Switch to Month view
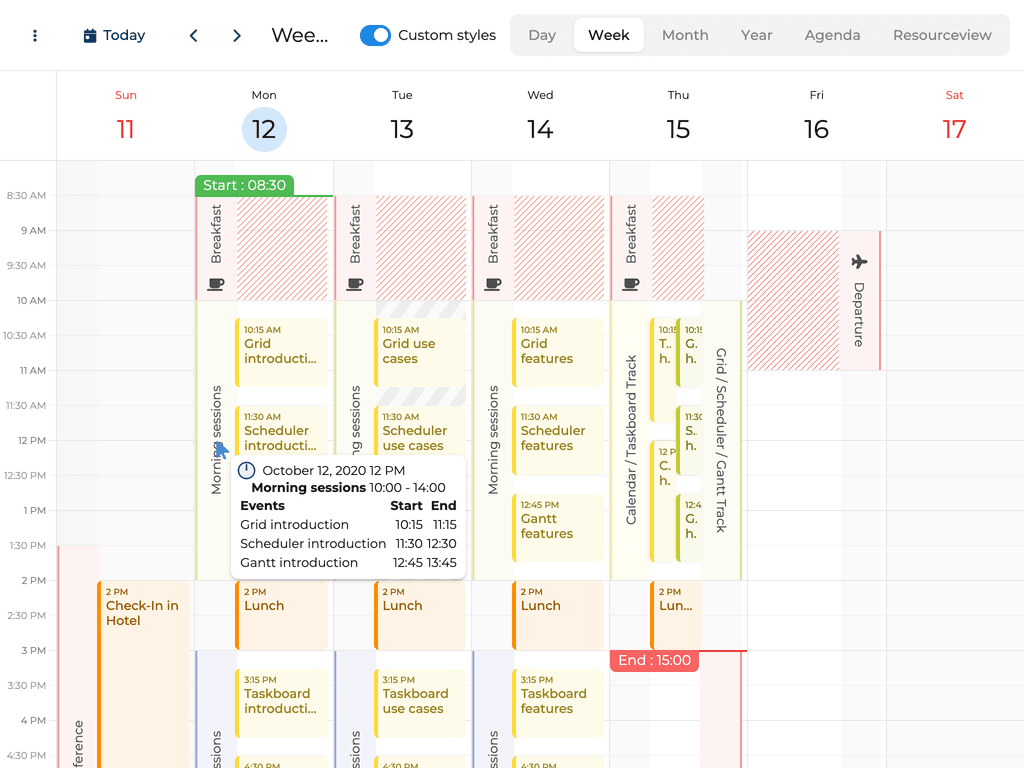1024x768 pixels. pyautogui.click(x=685, y=35)
